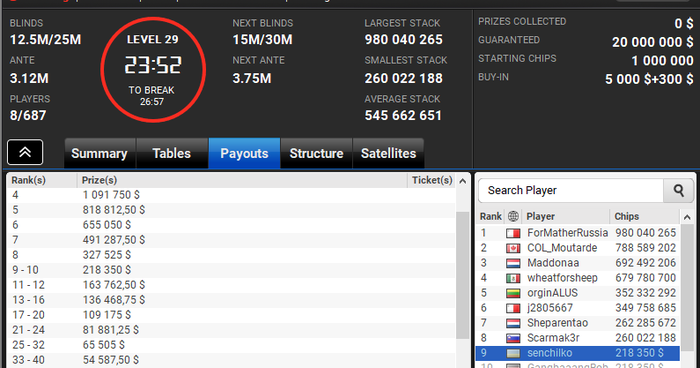
Task: Sort players by the Rank column header
Action: [x=491, y=217]
